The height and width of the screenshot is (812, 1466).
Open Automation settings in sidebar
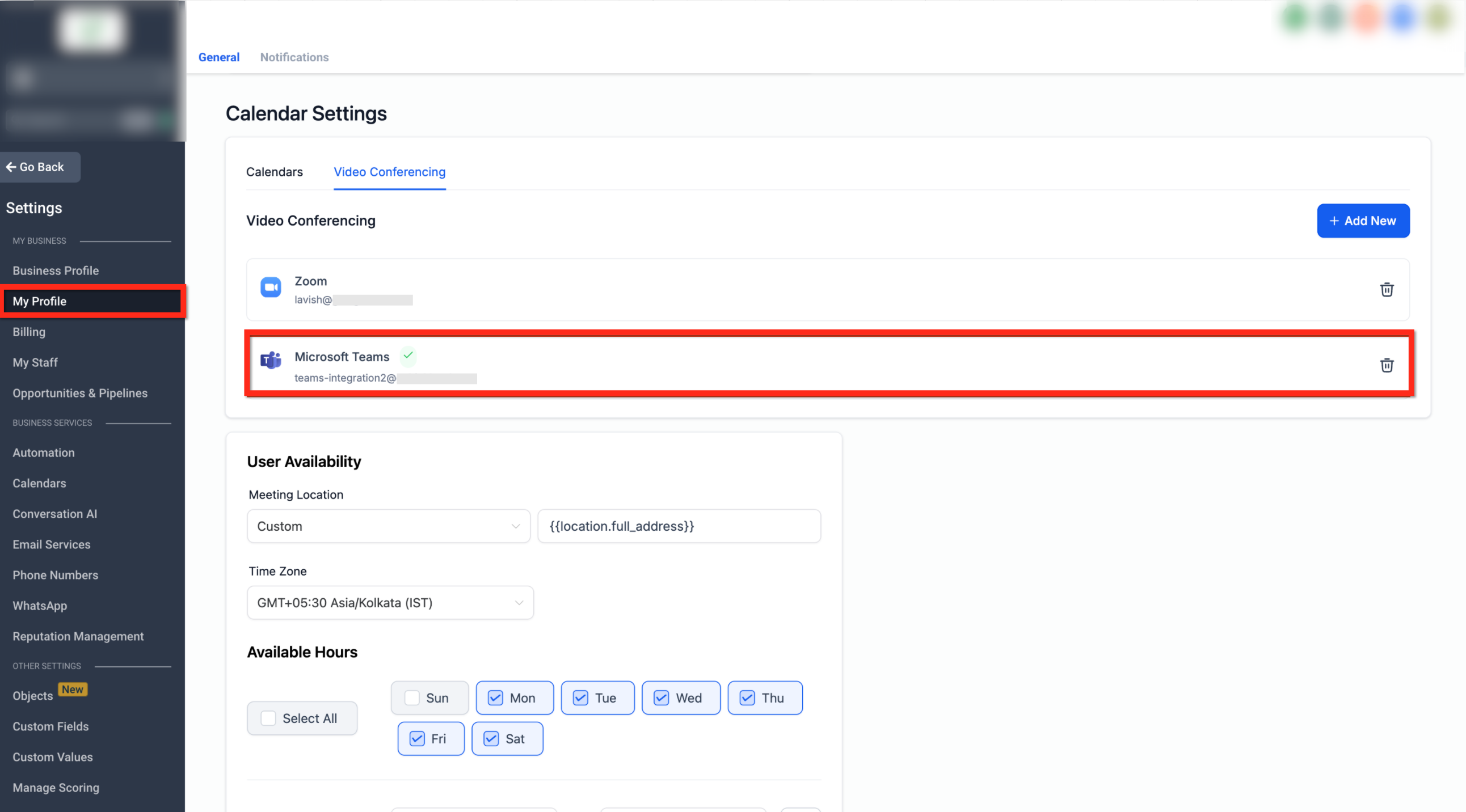tap(43, 452)
